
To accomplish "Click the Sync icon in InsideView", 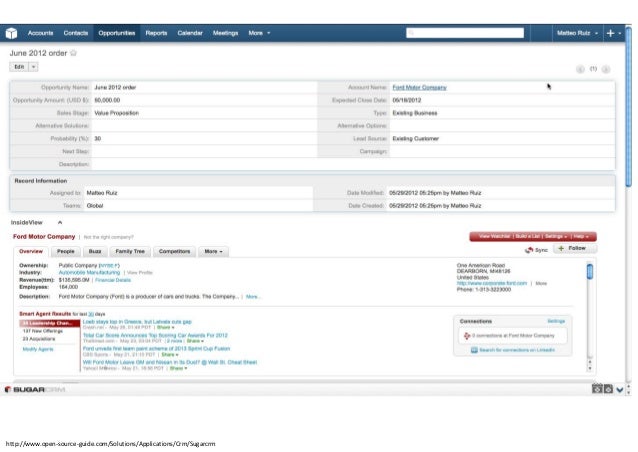I will point(529,250).
